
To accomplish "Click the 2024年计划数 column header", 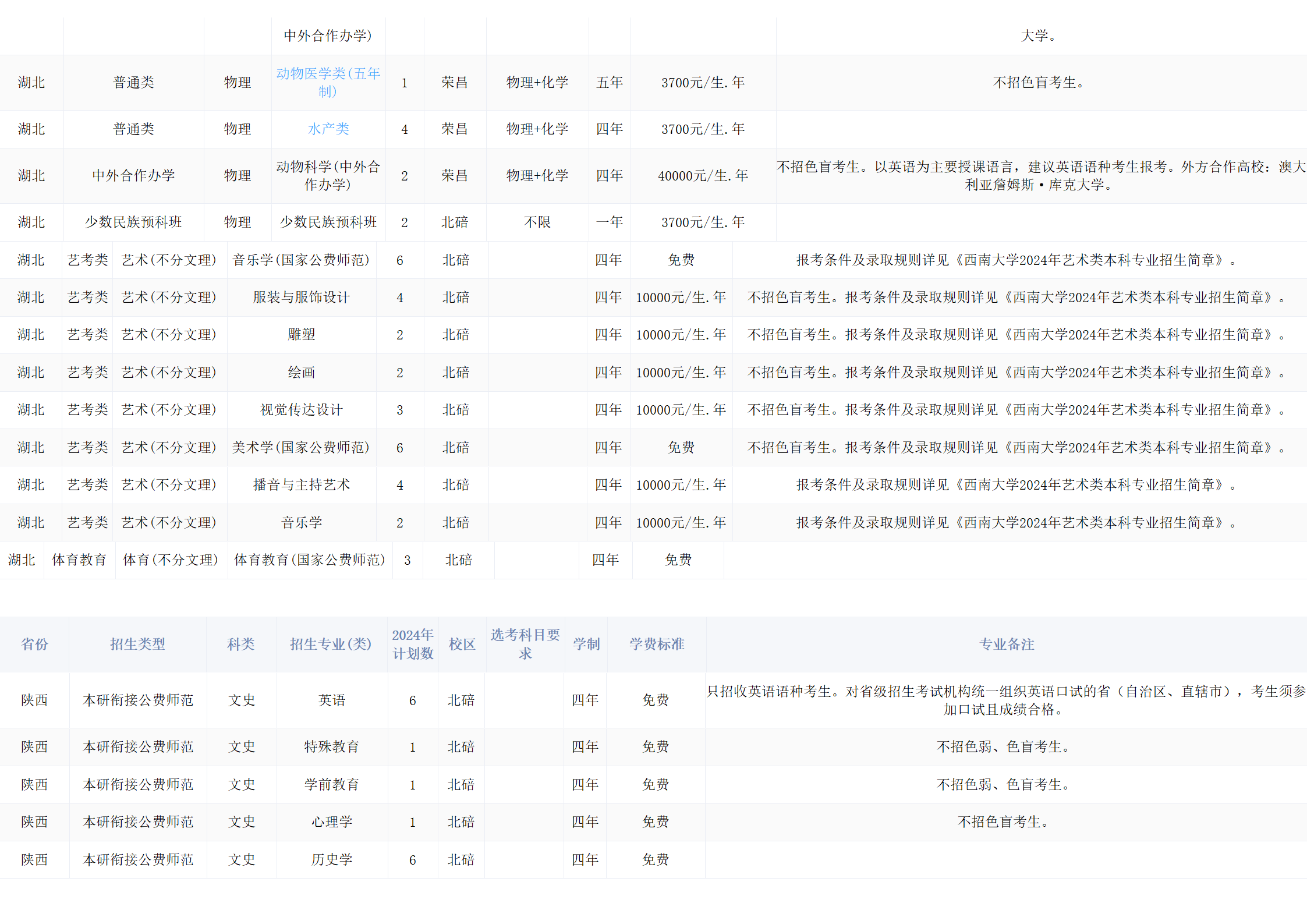I will [413, 645].
